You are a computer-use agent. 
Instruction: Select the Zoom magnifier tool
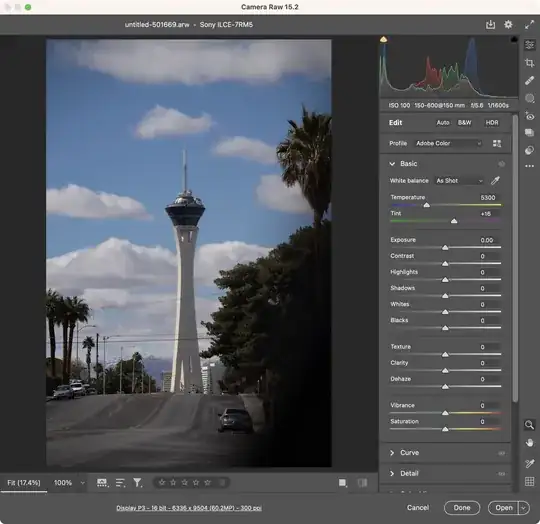pyautogui.click(x=529, y=425)
